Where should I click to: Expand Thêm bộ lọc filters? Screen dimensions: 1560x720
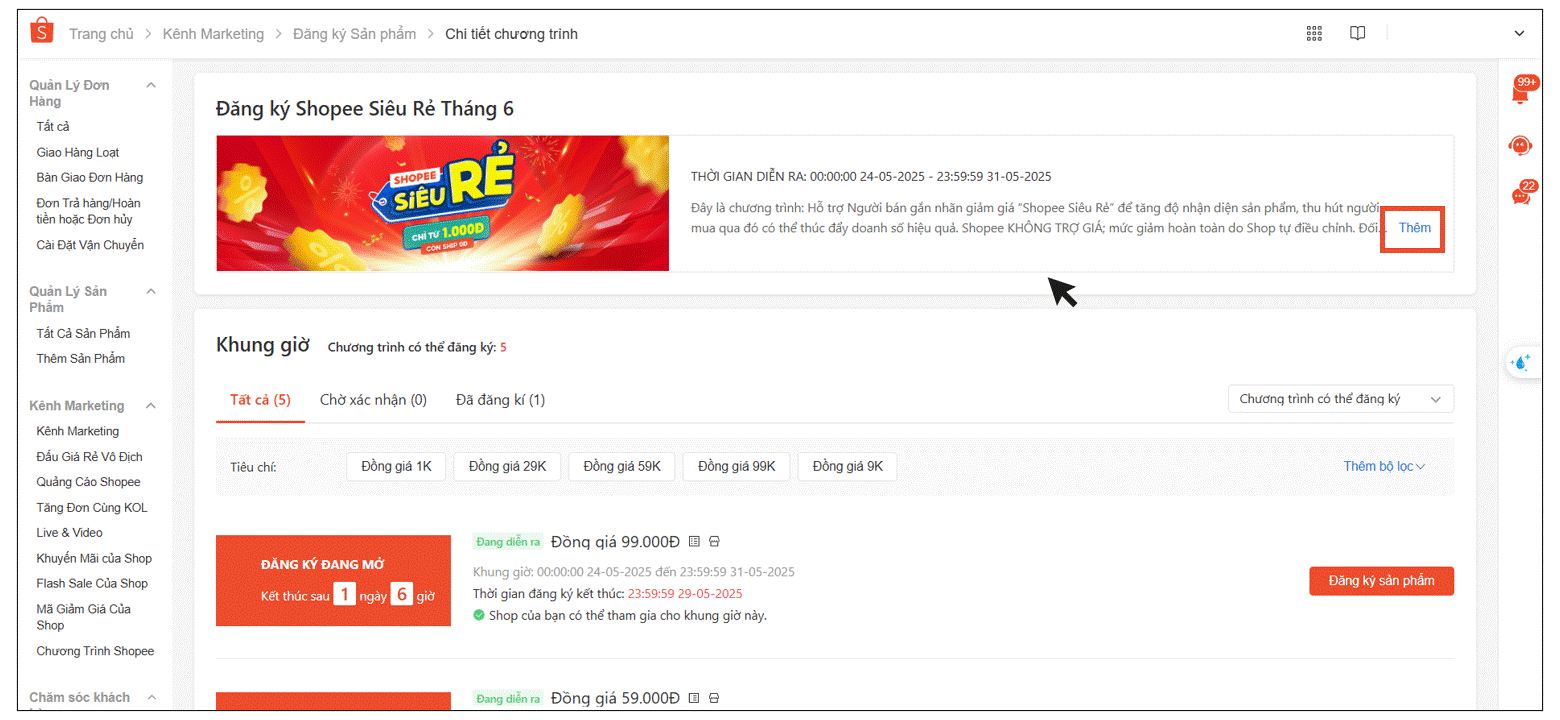(1384, 466)
